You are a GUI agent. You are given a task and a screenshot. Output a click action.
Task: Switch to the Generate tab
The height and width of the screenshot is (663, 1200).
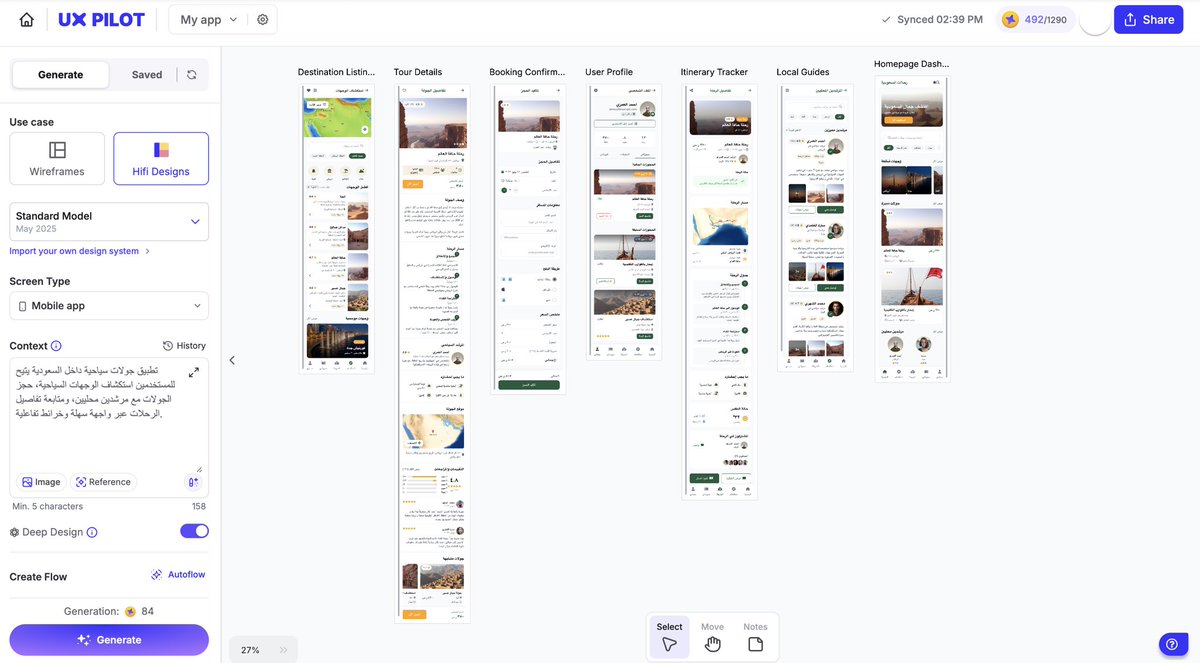tap(60, 75)
